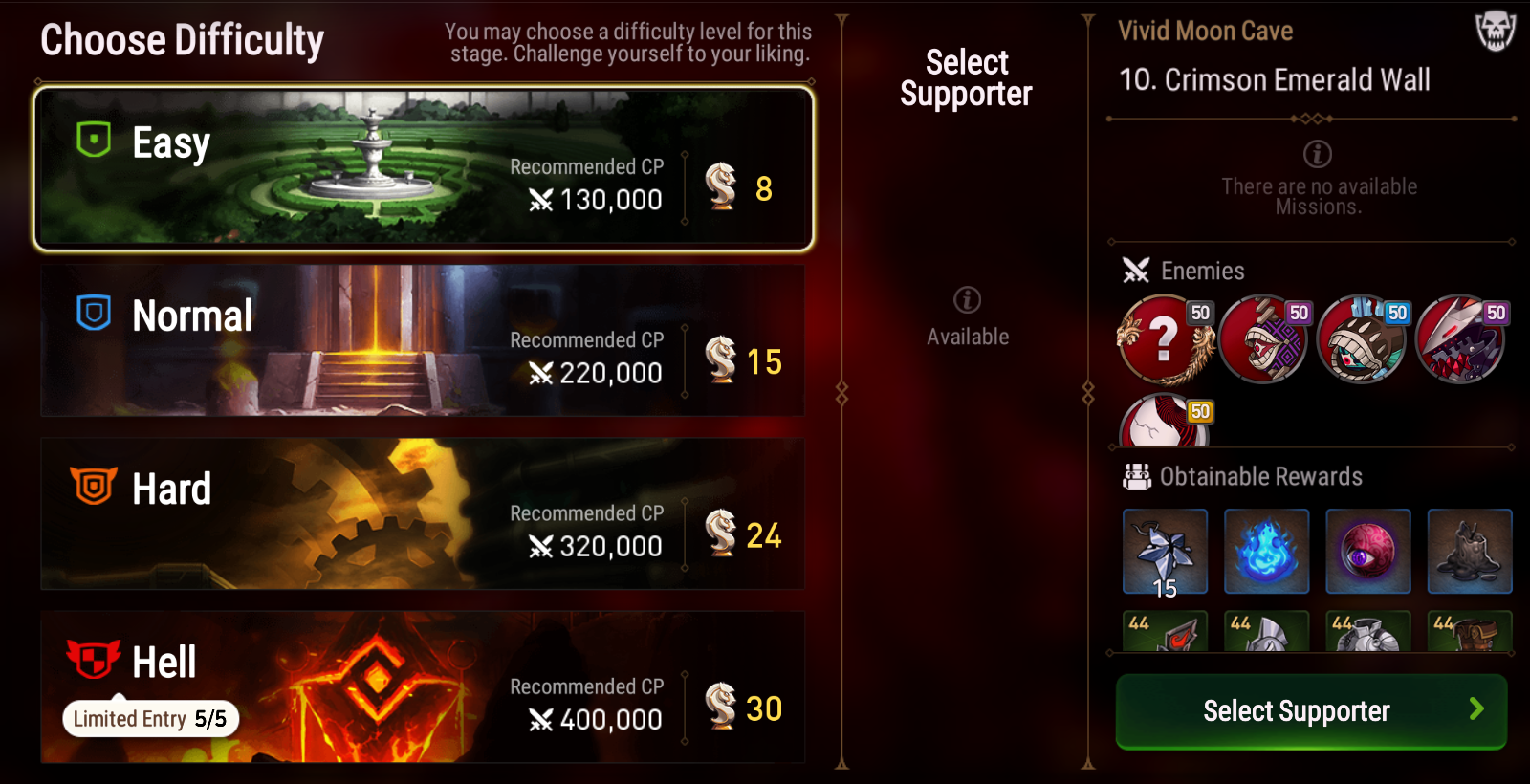Tap the unknown question-mark enemy icon
The height and width of the screenshot is (784, 1530).
point(1165,338)
